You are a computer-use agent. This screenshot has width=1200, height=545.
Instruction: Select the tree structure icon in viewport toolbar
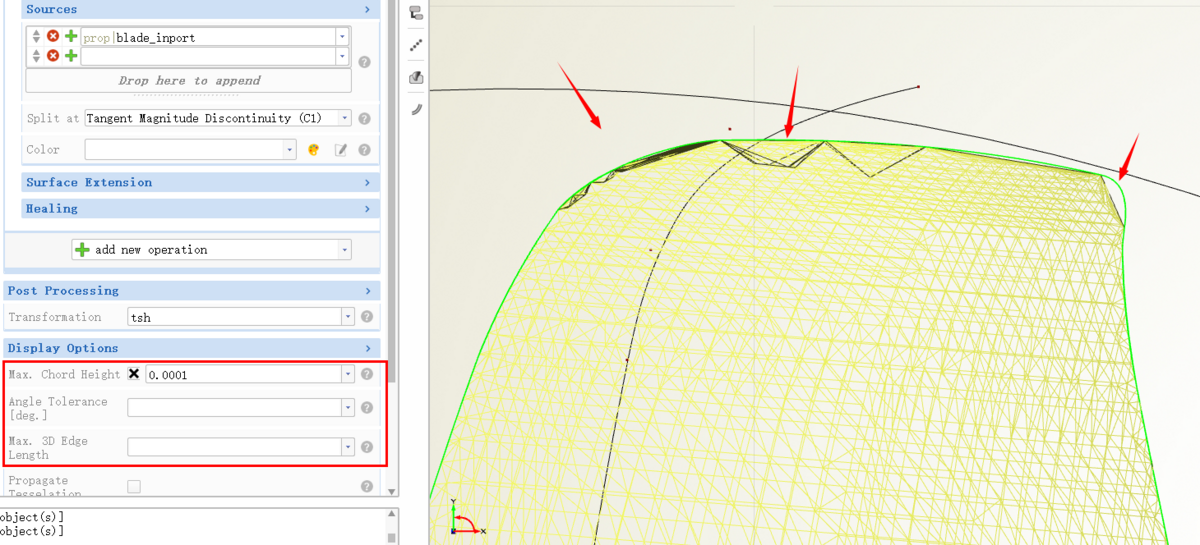(416, 13)
